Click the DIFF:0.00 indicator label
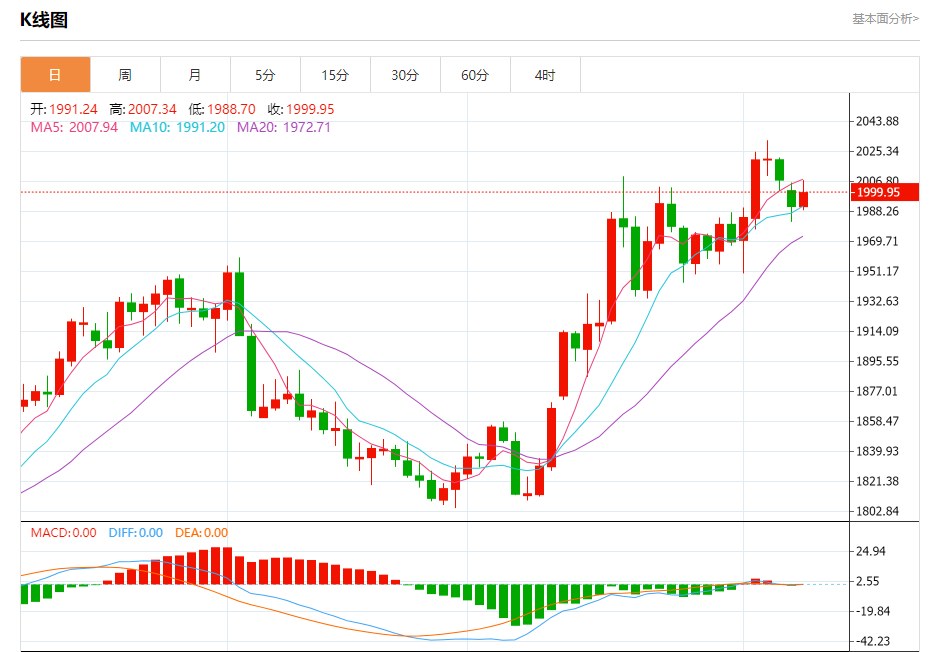Screen dimensions: 937x652 pyautogui.click(x=136, y=532)
